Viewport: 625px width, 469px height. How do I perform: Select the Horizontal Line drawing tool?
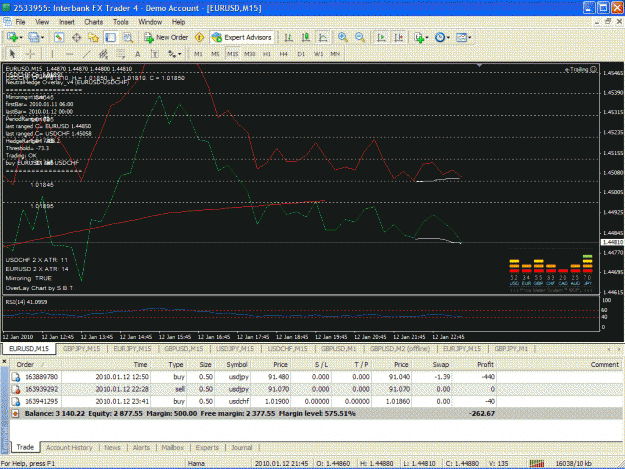point(69,54)
